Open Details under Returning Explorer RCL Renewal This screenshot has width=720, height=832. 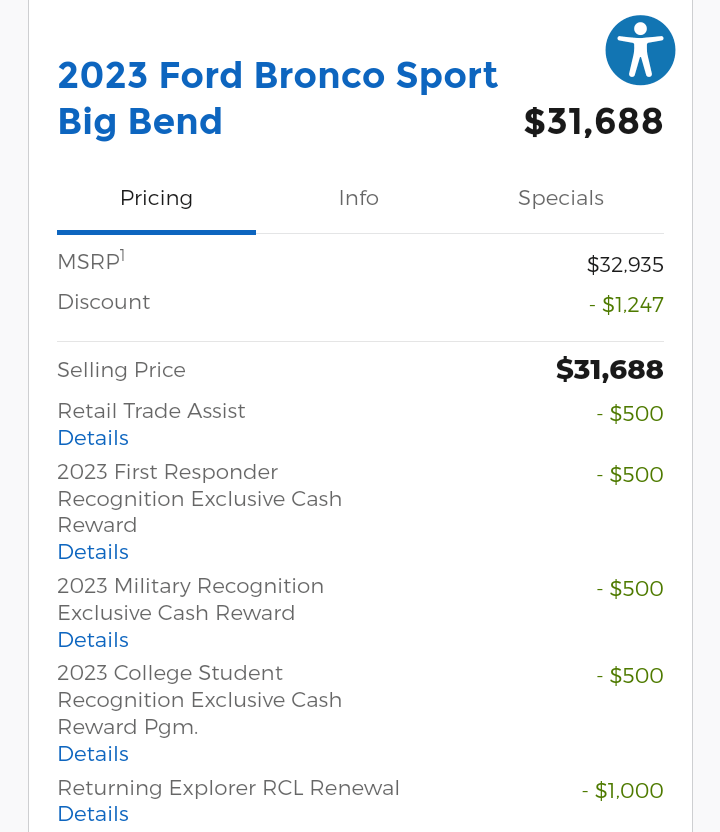[93, 814]
